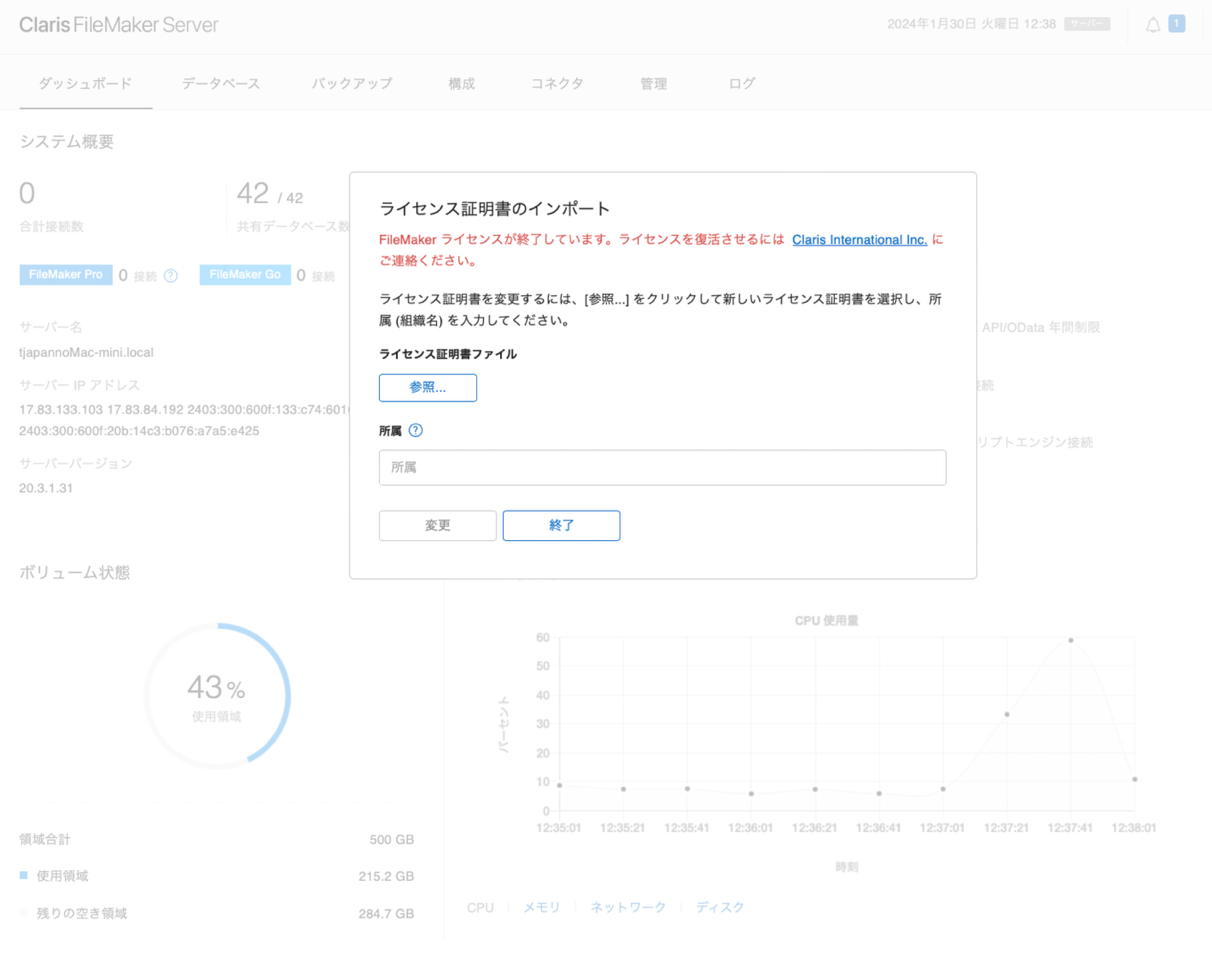The width and height of the screenshot is (1212, 961).
Task: Open the ダッシュボード tab
Action: (x=85, y=84)
